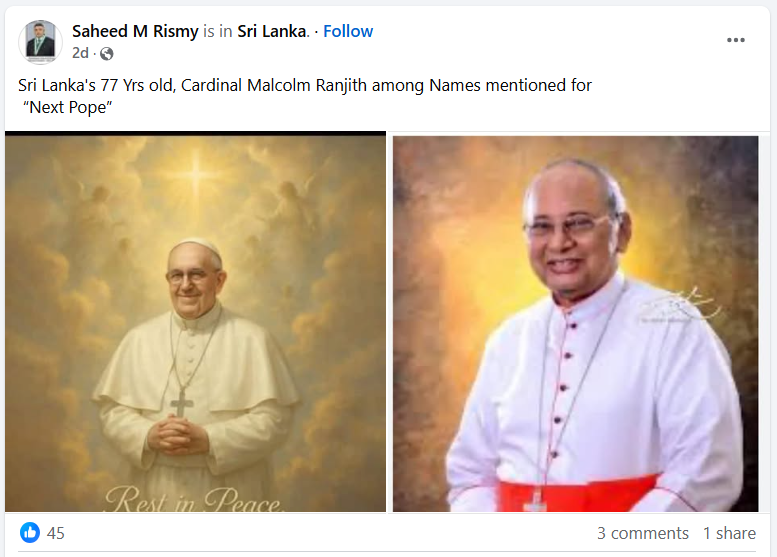
Task: Click the "Next Pope" caption line
Action: [67, 107]
